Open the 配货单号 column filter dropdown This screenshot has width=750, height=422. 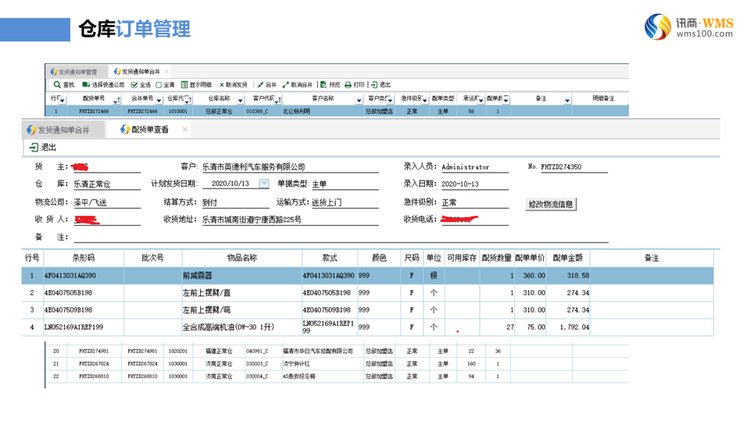coord(116,100)
